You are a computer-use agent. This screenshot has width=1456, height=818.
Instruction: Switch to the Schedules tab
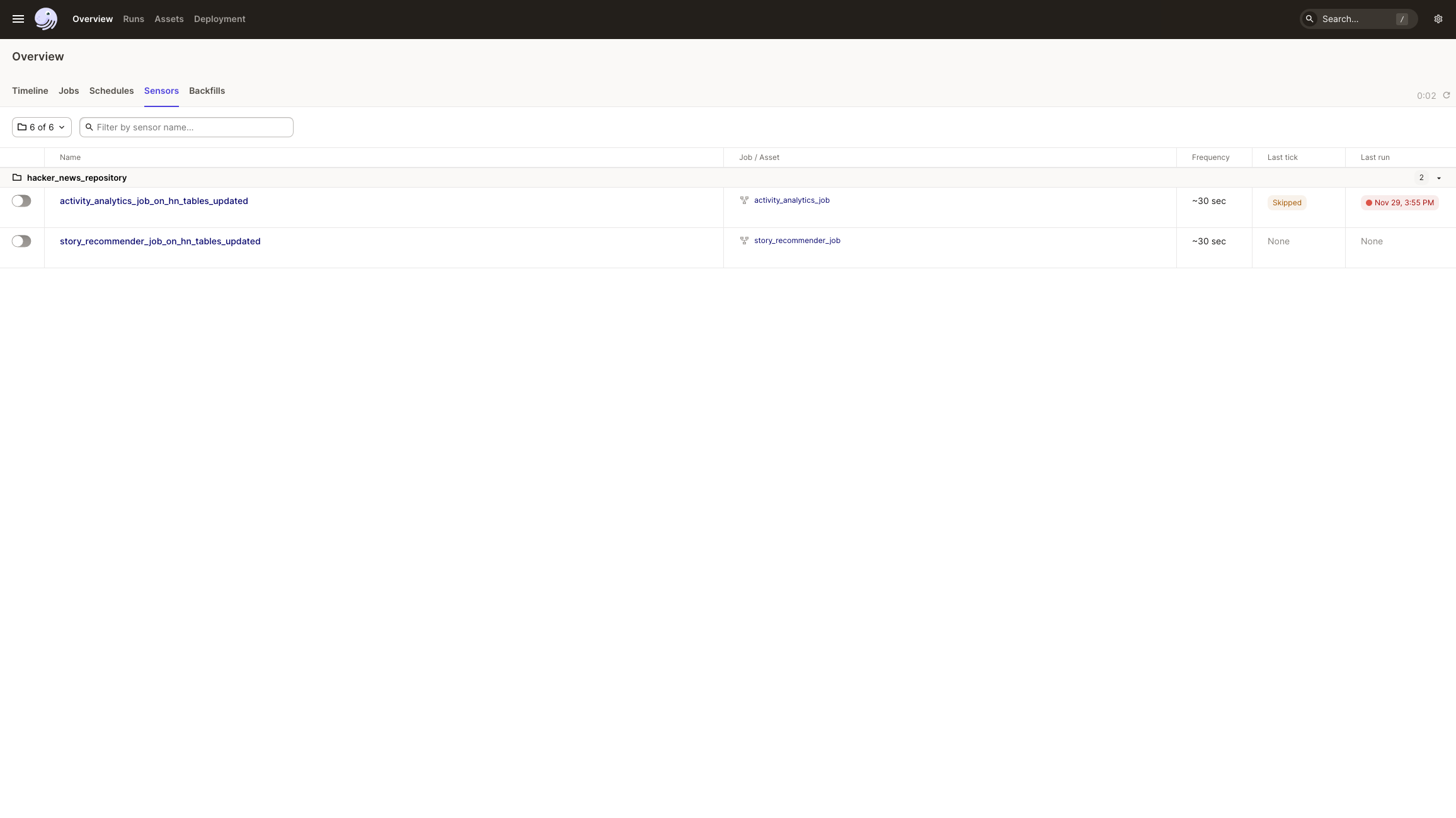(111, 90)
